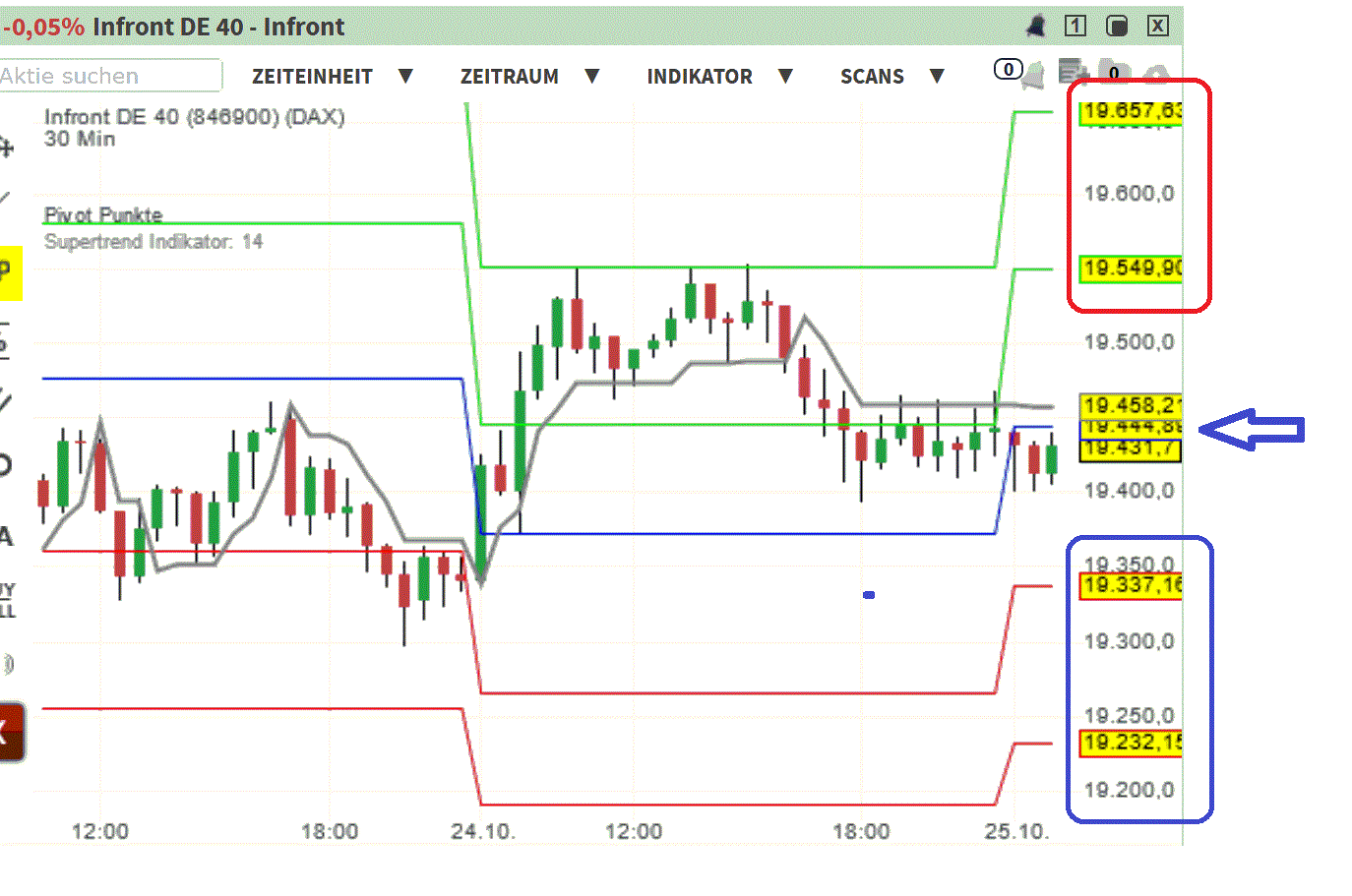
Task: Click the 25.10. date label on time axis
Action: coord(1017,831)
